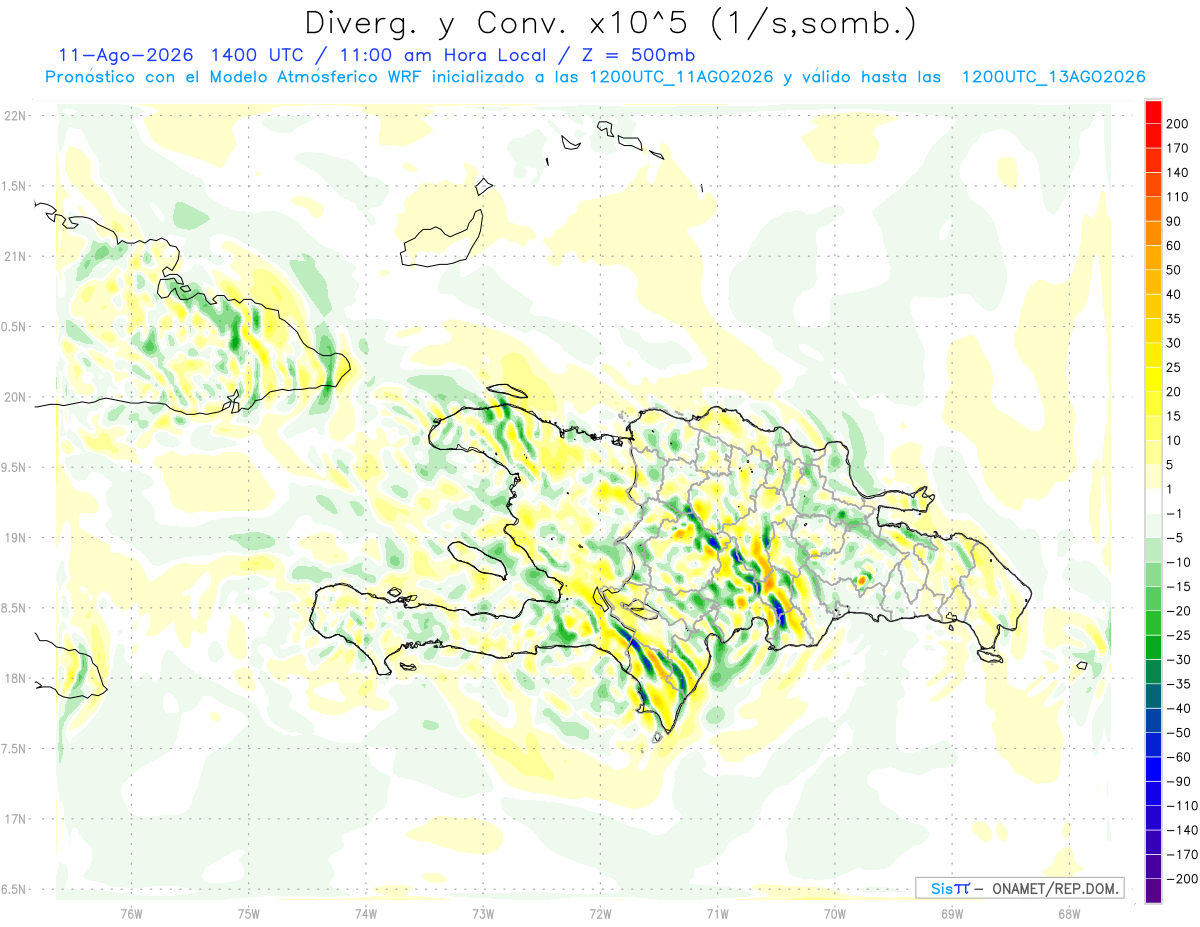Click the '20N' latitude label

point(15,397)
